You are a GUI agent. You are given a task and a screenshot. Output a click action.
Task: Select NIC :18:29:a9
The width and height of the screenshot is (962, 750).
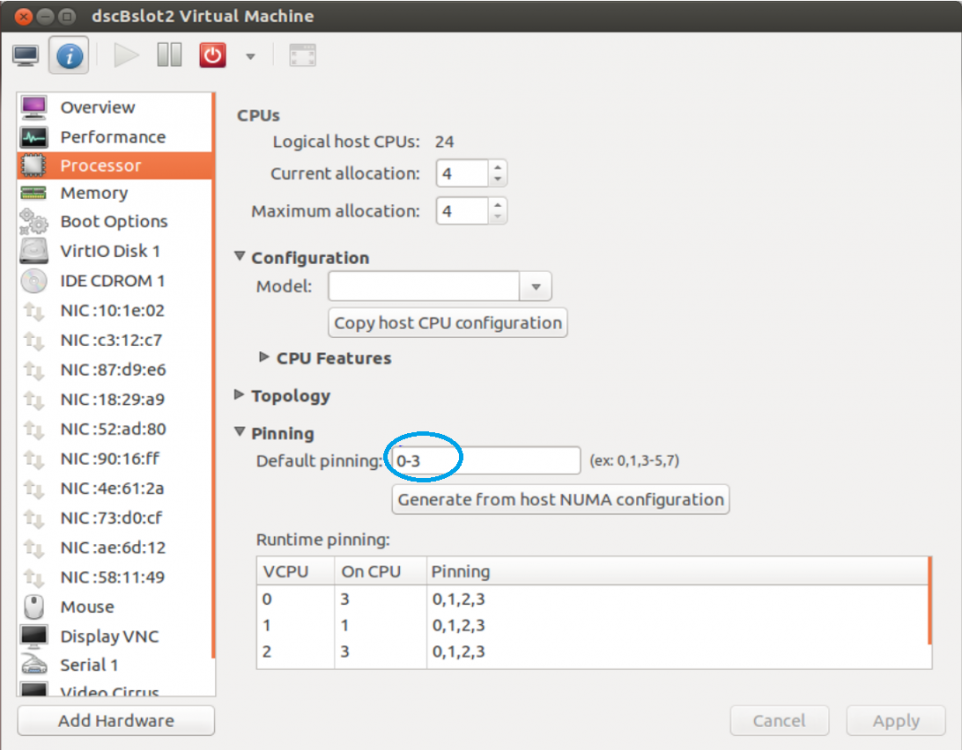pos(115,400)
